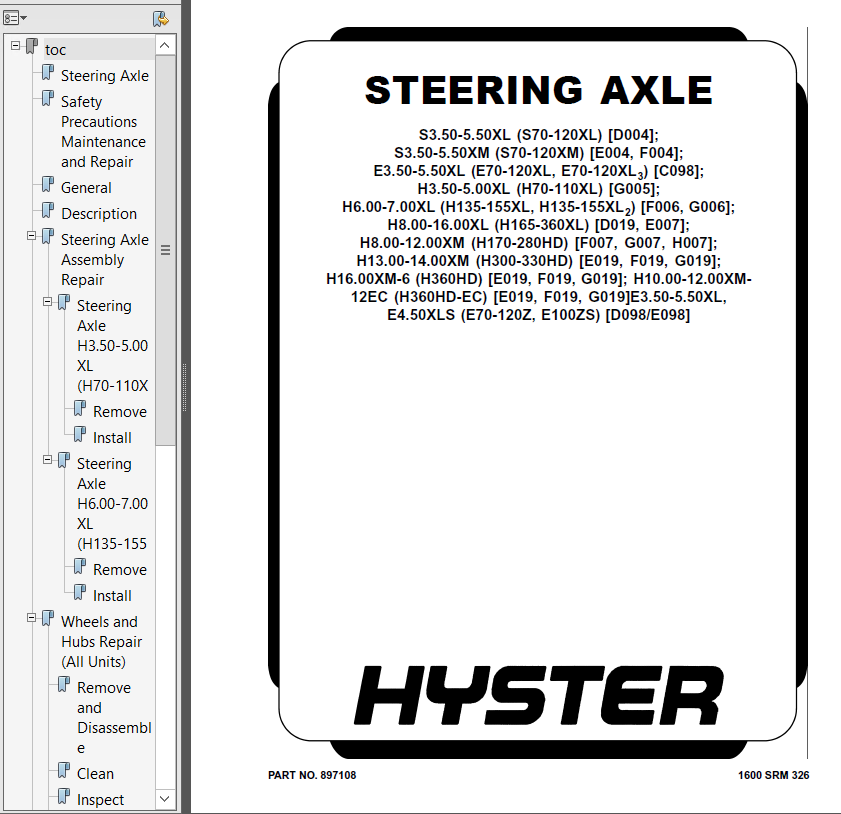Click bookmark icon beside Remove and Disassemble
Image resolution: width=841 pixels, height=814 pixels.
click(x=64, y=684)
